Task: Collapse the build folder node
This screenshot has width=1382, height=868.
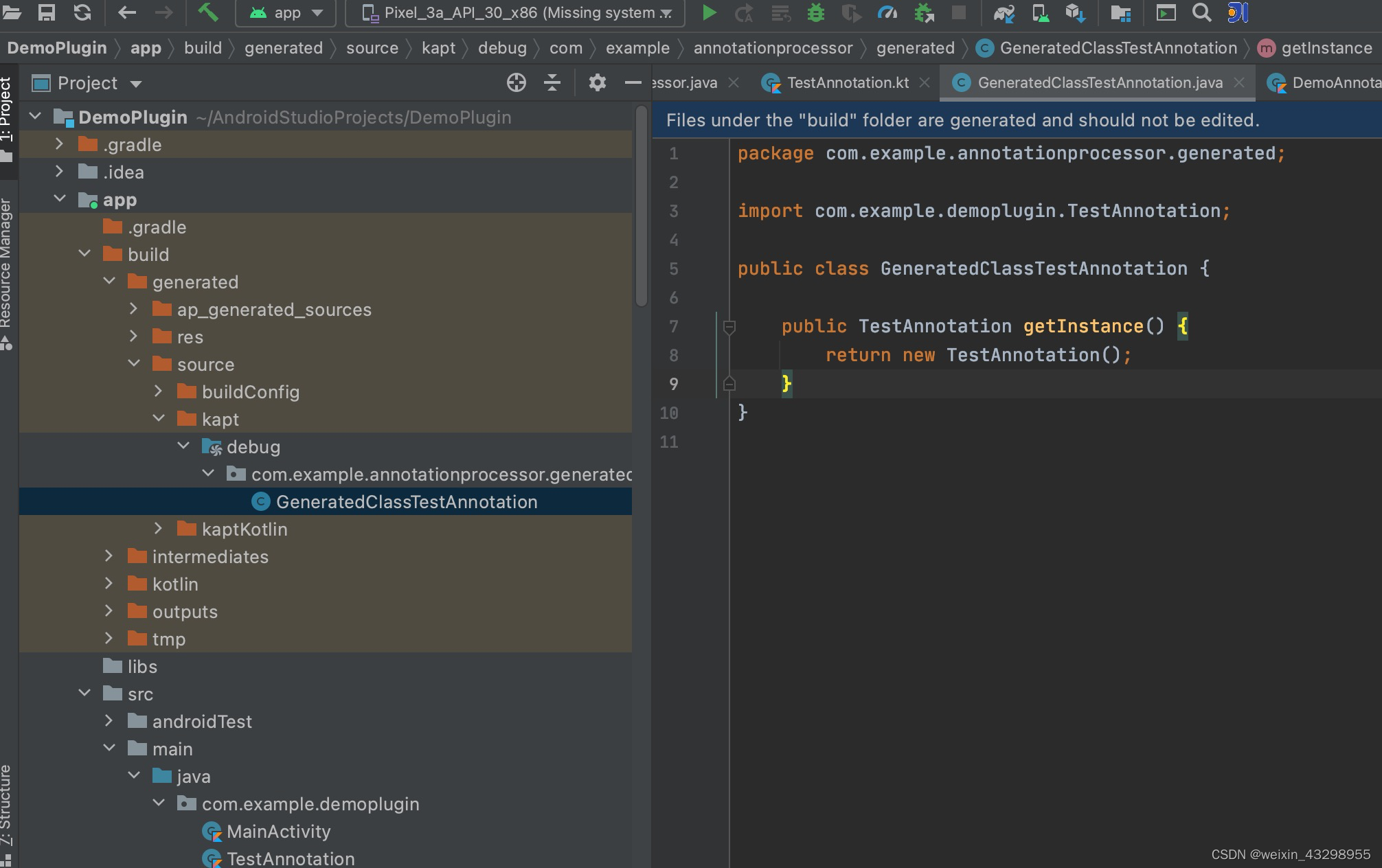Action: [84, 254]
